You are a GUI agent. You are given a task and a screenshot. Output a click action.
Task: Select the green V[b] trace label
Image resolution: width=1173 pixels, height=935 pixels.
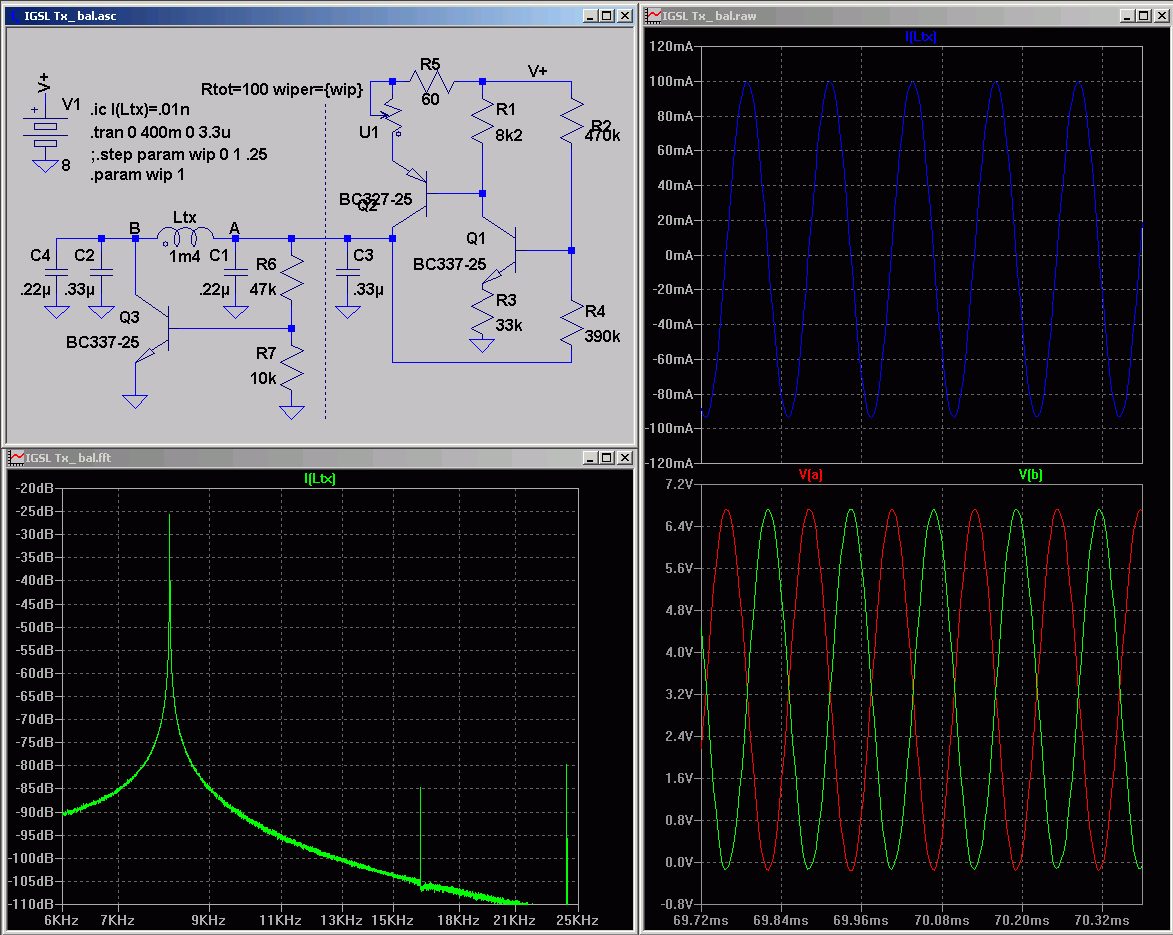click(1030, 475)
